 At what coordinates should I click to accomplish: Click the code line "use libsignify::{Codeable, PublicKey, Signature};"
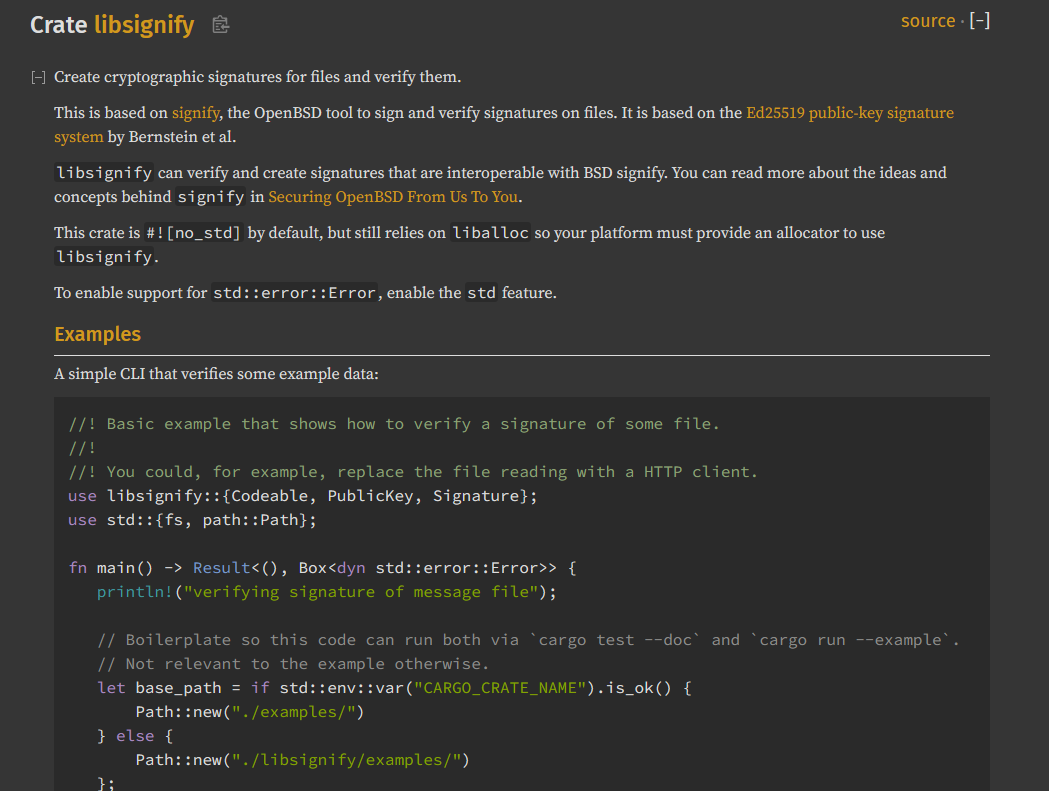[302, 496]
